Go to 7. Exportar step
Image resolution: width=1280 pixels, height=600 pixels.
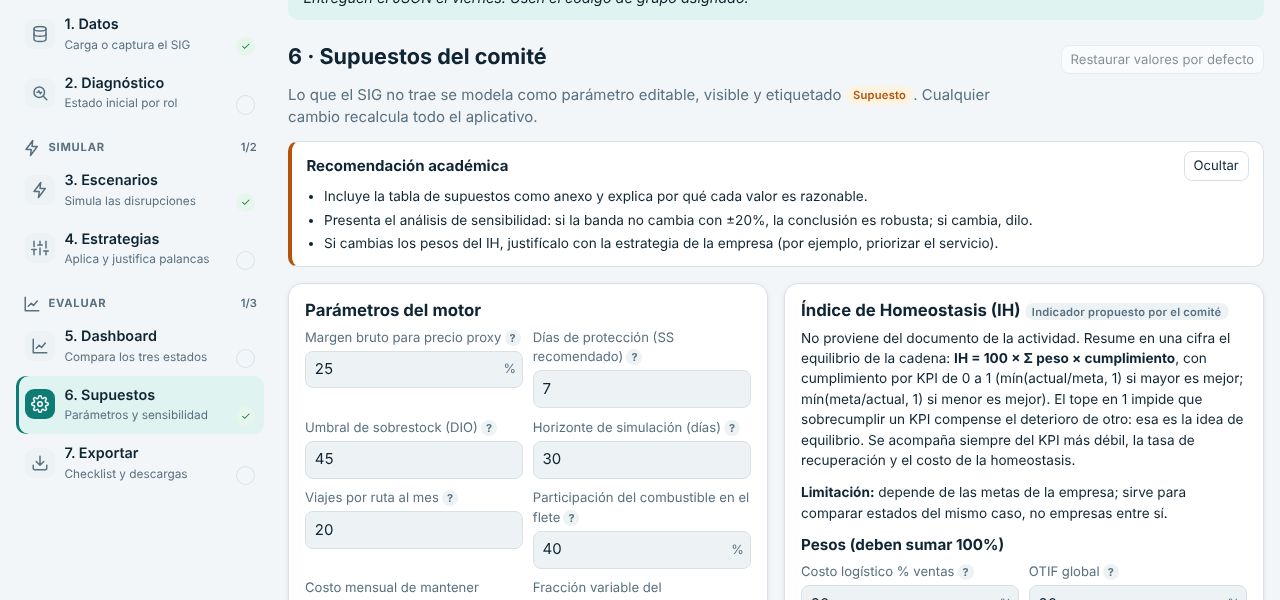coord(140,463)
